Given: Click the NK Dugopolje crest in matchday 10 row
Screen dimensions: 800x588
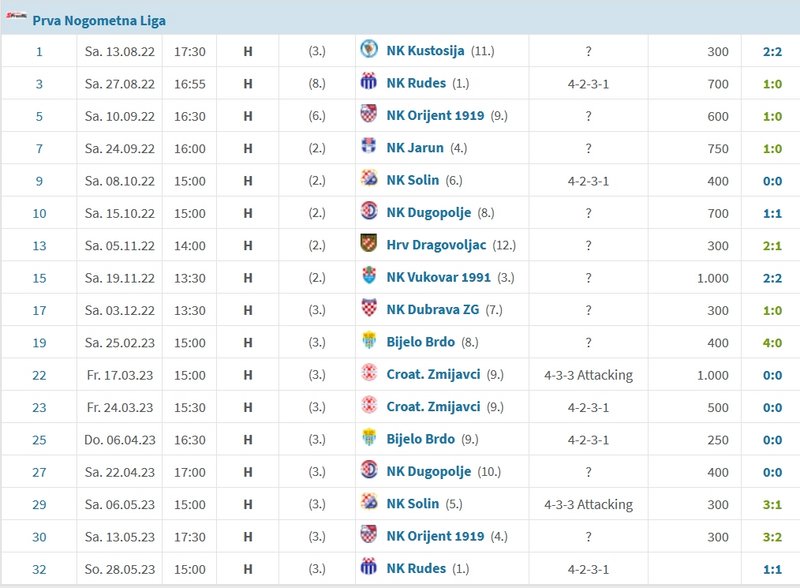Looking at the screenshot, I should tap(368, 211).
